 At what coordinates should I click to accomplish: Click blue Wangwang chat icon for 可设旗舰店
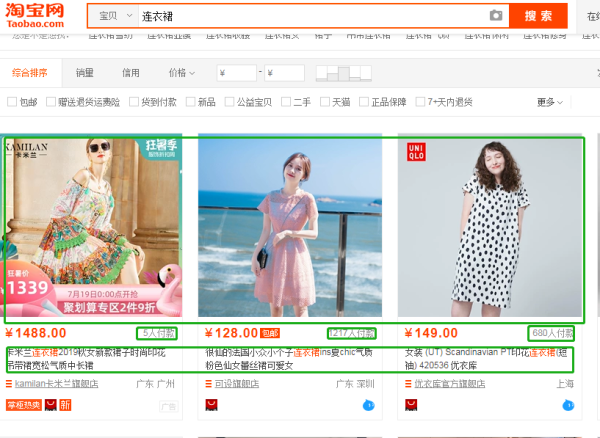tap(368, 405)
